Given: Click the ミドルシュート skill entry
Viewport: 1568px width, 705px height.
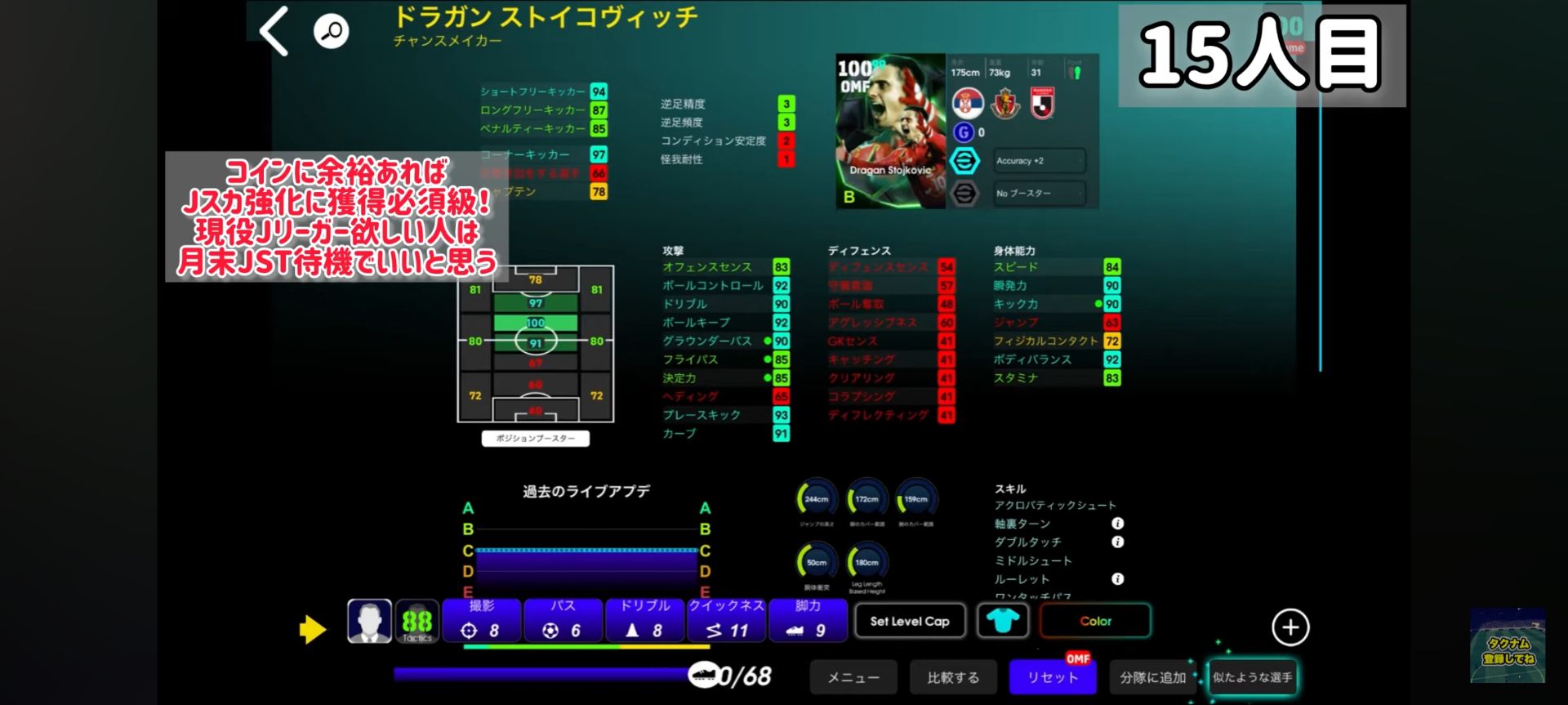Looking at the screenshot, I should [x=1033, y=560].
